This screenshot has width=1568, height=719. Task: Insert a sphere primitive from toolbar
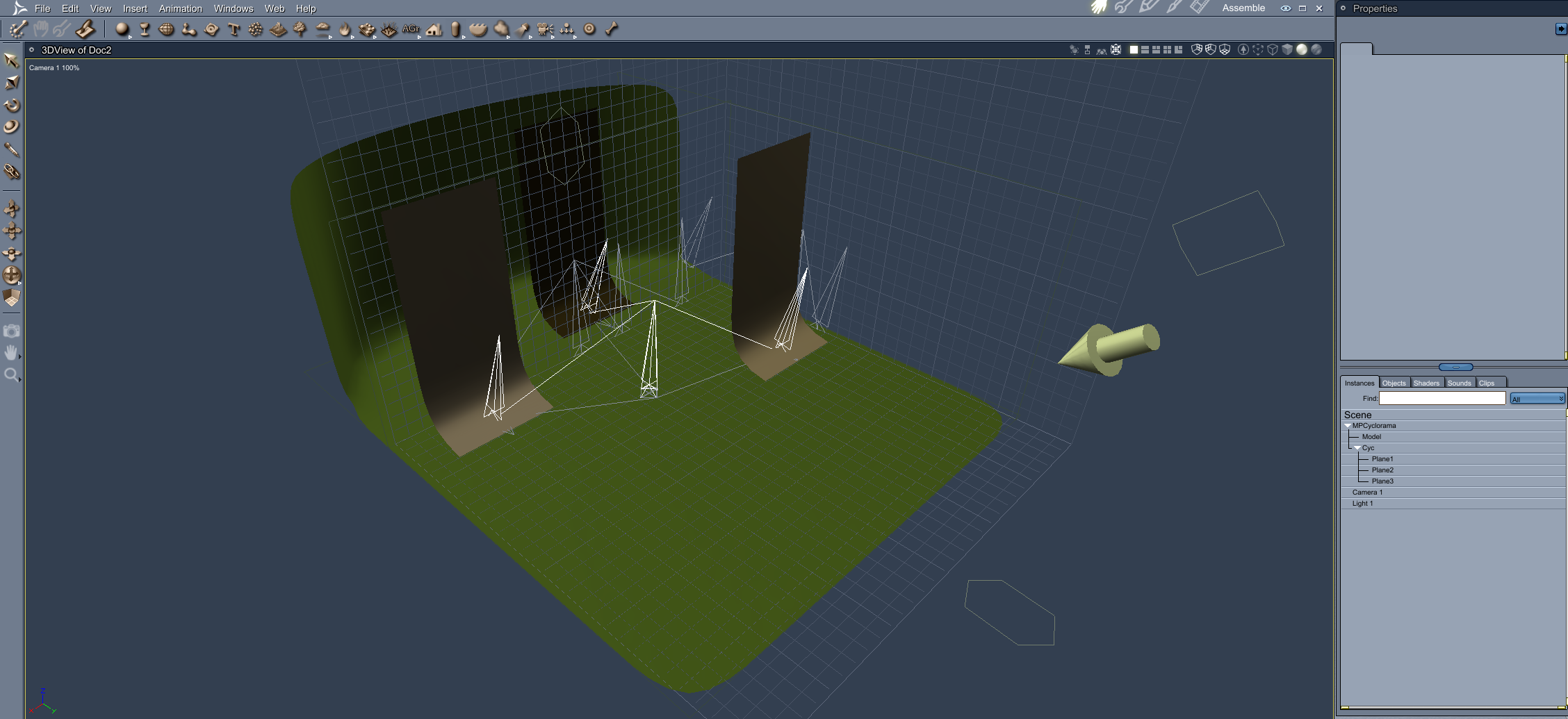pos(122,29)
